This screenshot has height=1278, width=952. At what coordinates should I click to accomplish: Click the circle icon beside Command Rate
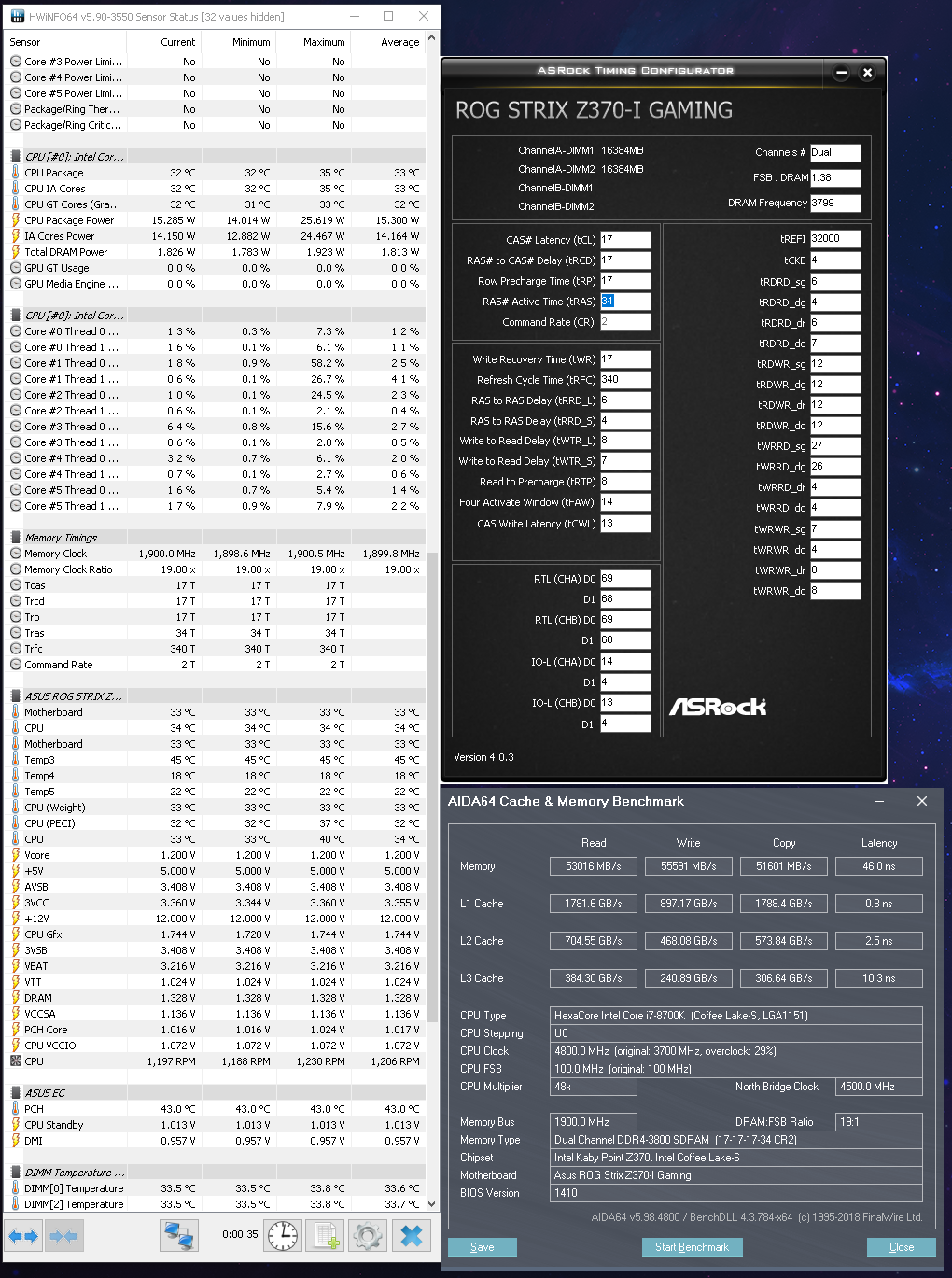[16, 665]
